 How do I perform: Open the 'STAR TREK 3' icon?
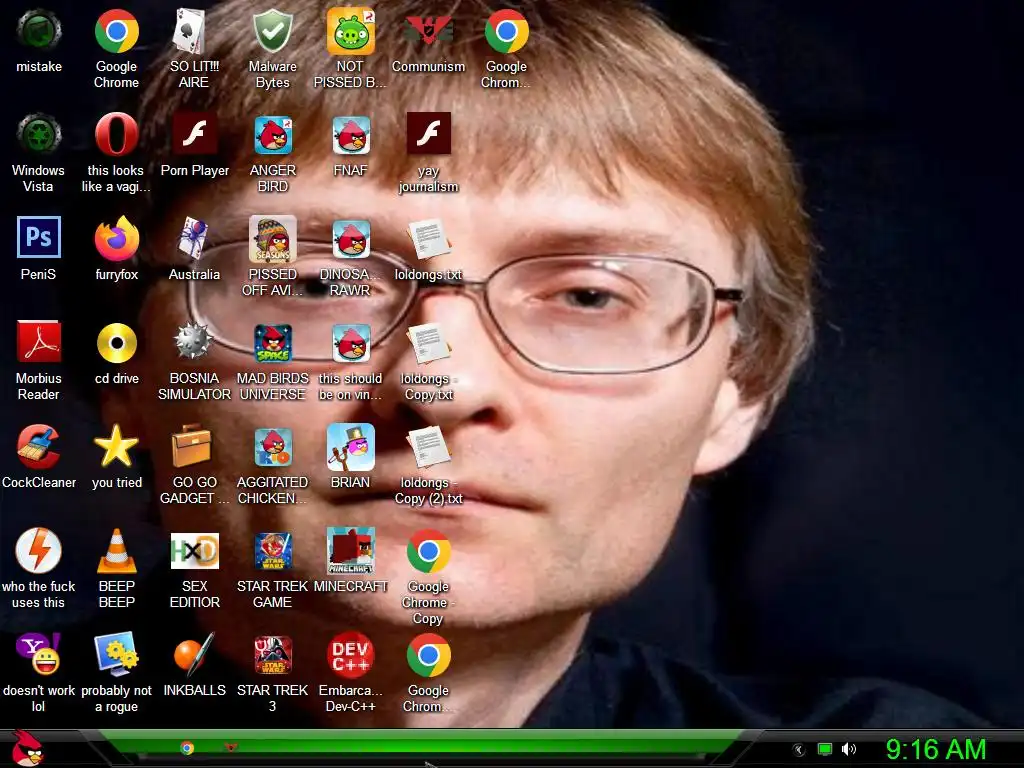click(x=272, y=654)
